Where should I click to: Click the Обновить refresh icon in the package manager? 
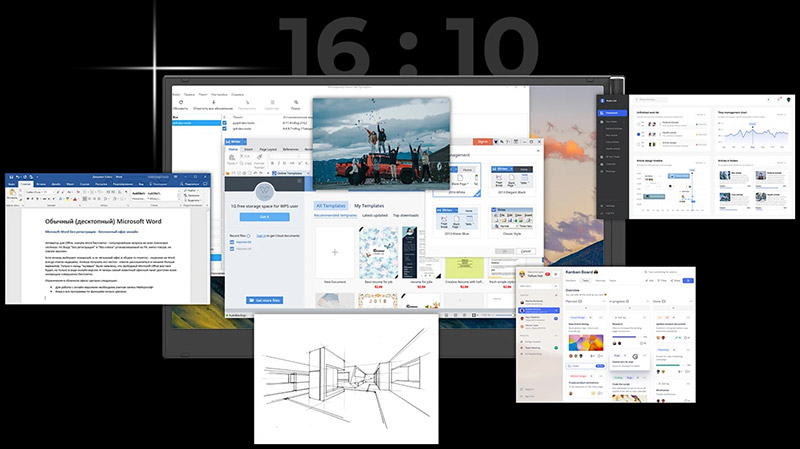point(181,103)
